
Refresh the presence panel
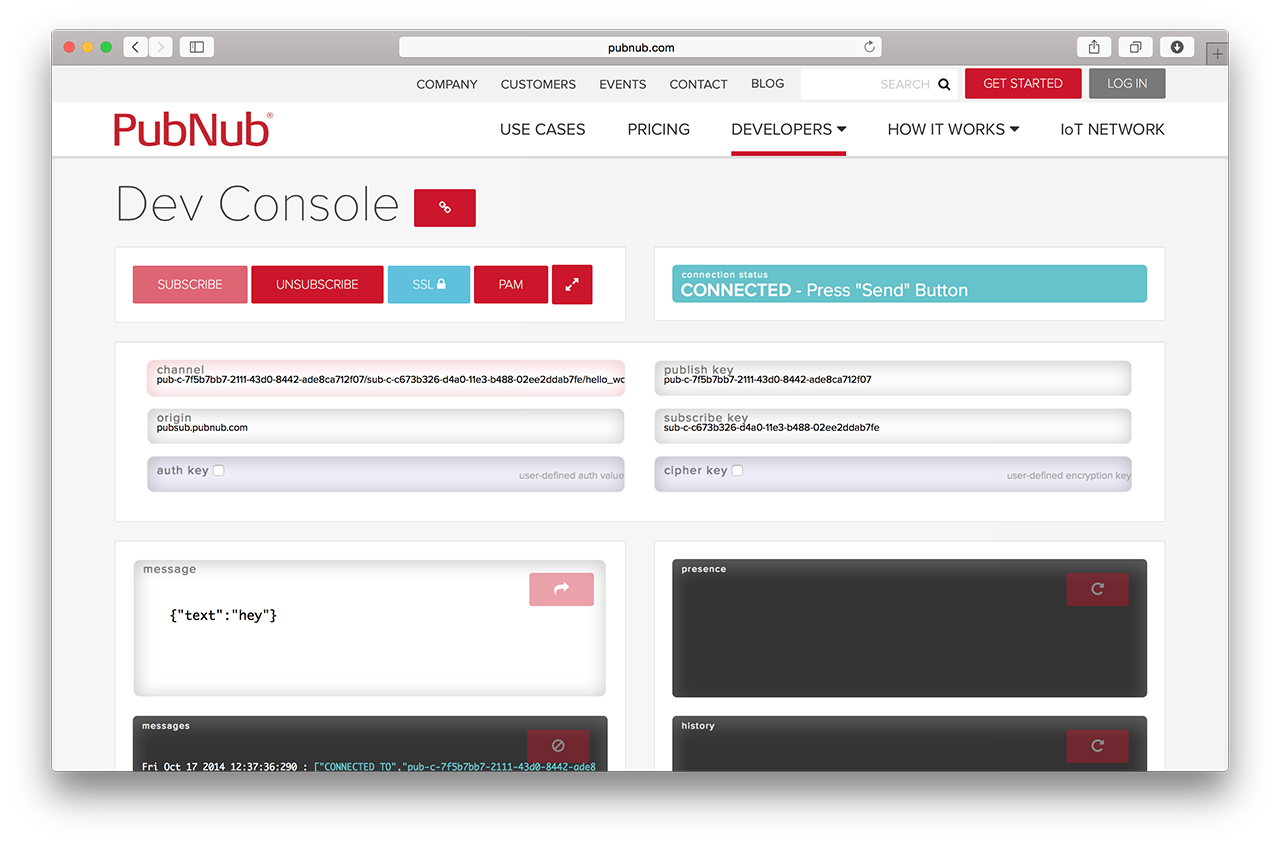[1097, 589]
